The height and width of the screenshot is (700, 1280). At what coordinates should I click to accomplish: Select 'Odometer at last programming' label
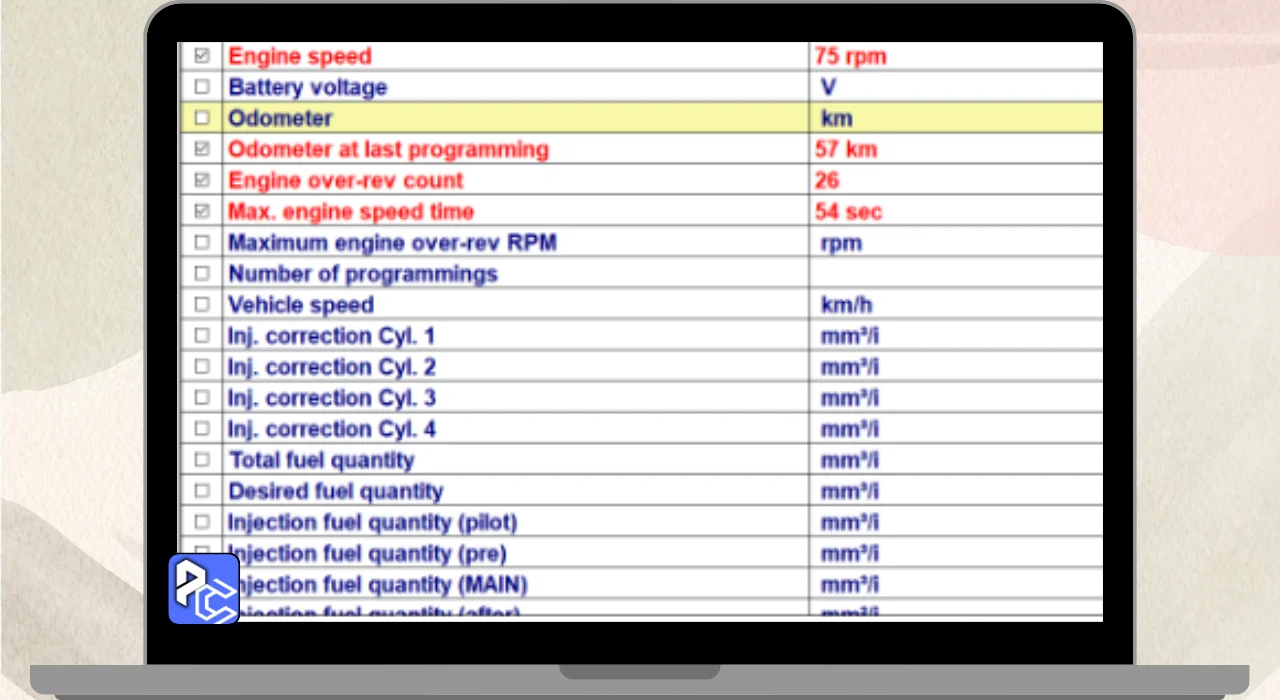pyautogui.click(x=388, y=149)
